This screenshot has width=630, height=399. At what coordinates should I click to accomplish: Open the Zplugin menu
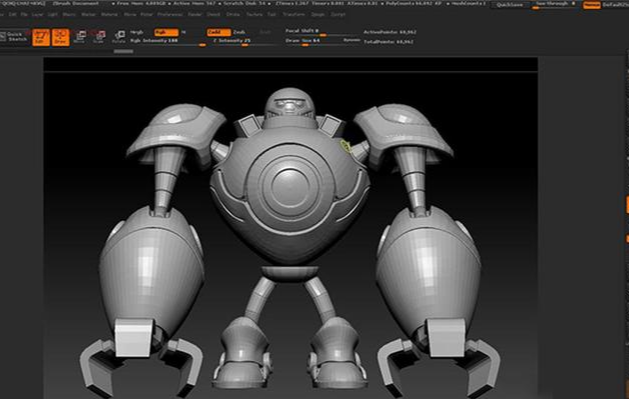[x=317, y=14]
